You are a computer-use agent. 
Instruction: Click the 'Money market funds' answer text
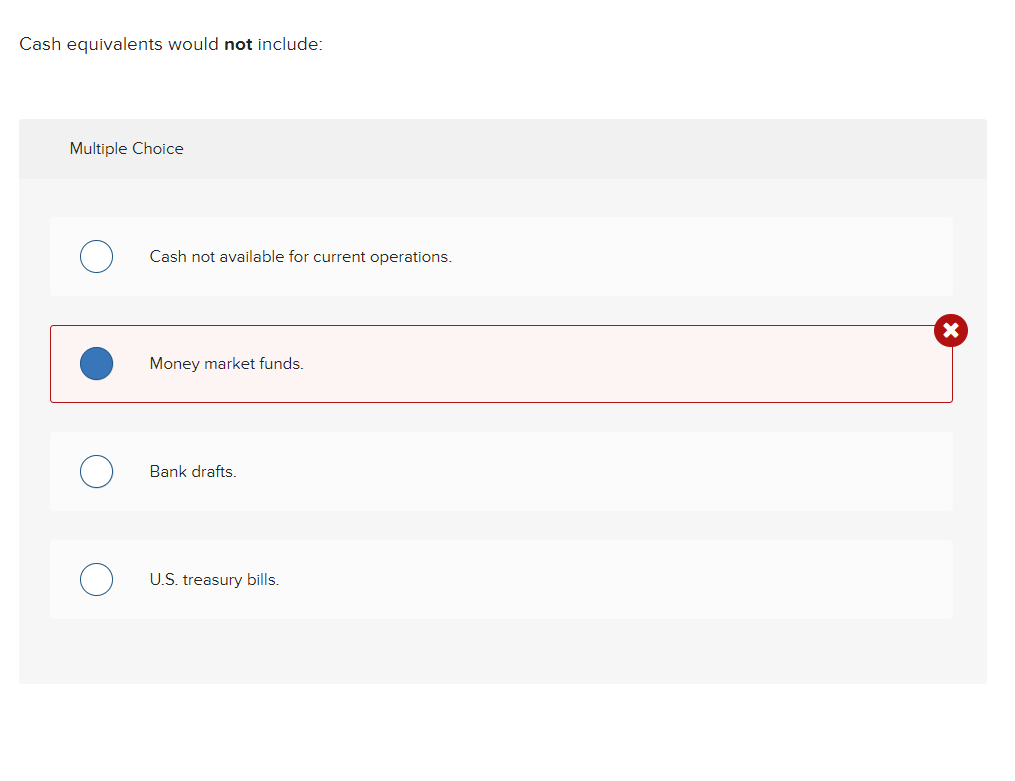[226, 363]
